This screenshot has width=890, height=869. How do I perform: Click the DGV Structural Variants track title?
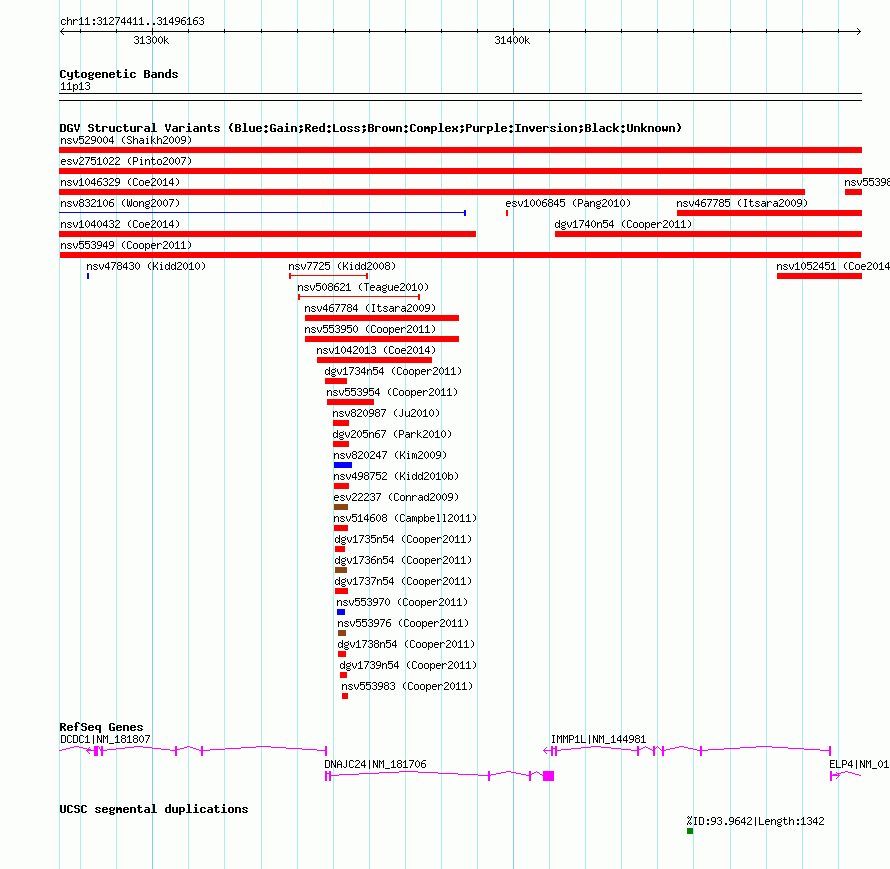[x=370, y=128]
